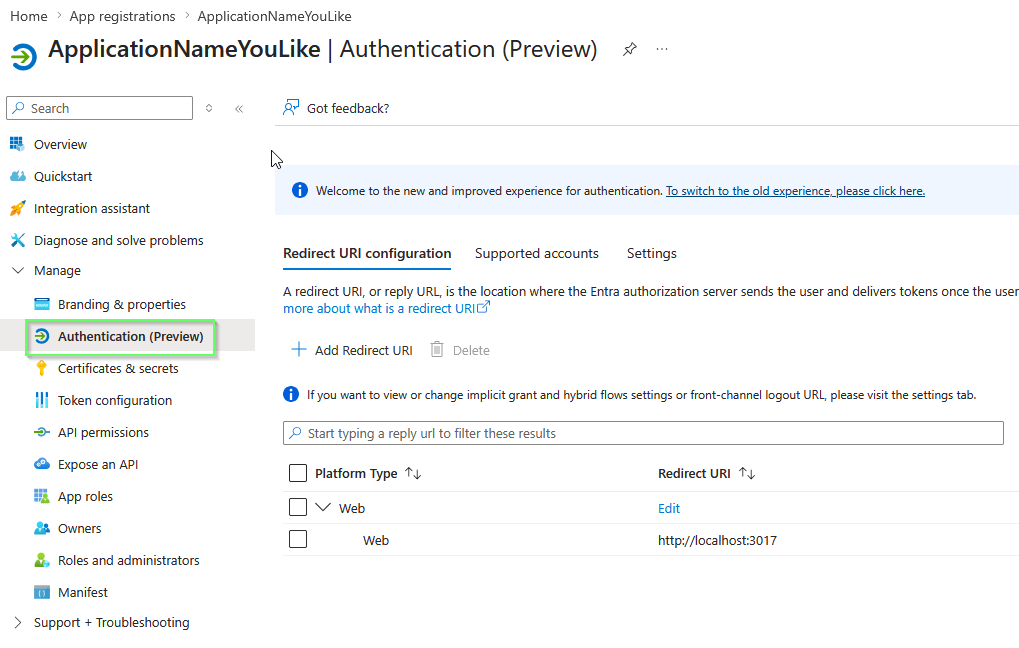Edit the Web platform redirect URIs
Screen dimensions: 1019x648
point(668,507)
